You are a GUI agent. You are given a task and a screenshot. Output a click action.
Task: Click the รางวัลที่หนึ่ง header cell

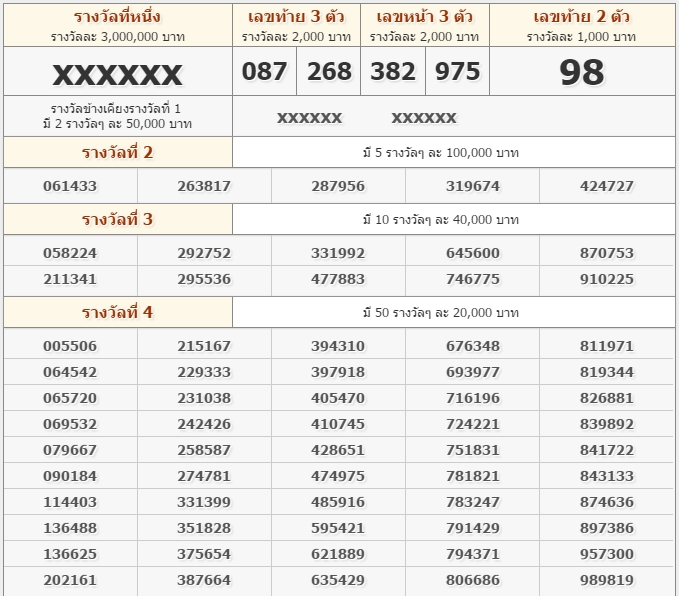(x=118, y=25)
